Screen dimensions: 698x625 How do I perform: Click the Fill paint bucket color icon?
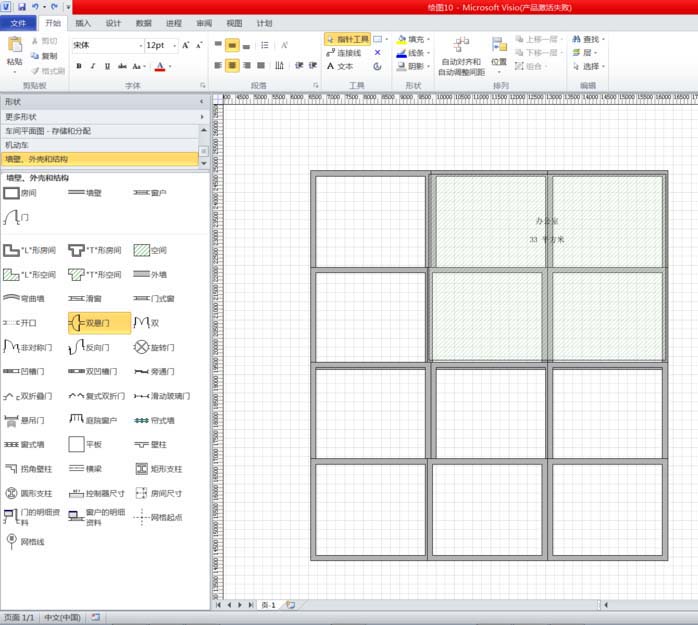pos(402,40)
